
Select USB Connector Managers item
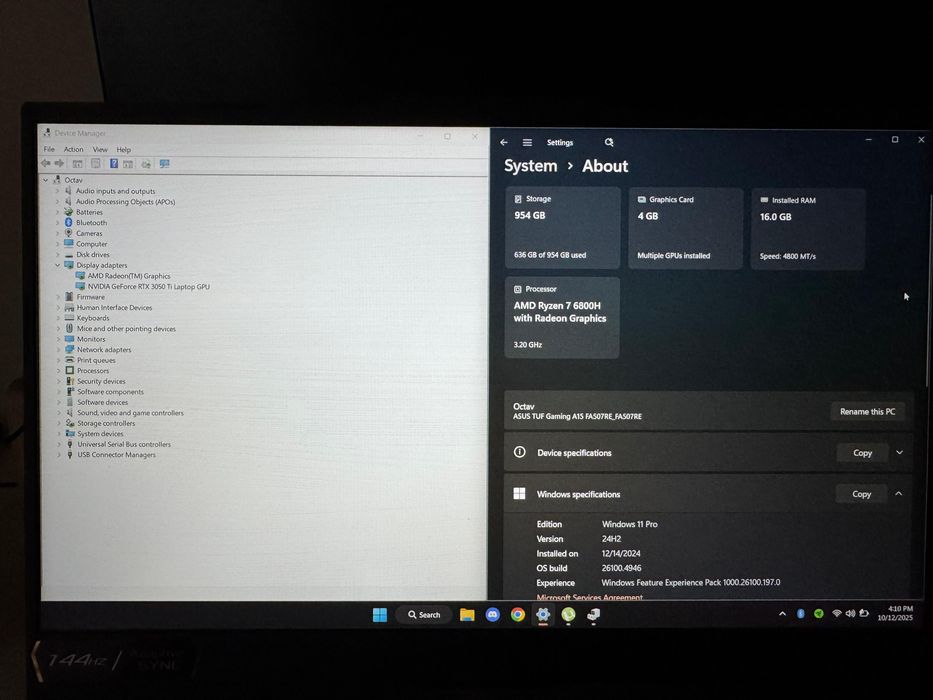pos(117,455)
